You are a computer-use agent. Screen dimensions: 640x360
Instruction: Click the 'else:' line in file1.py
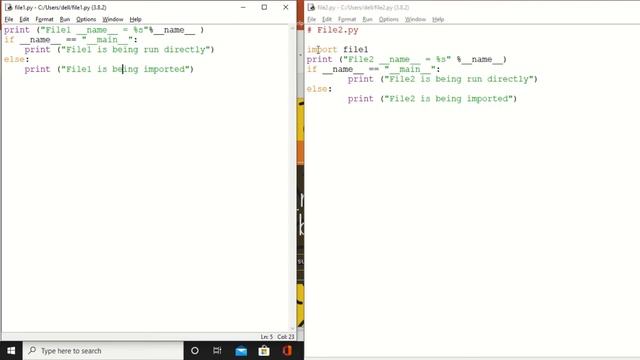pos(17,59)
